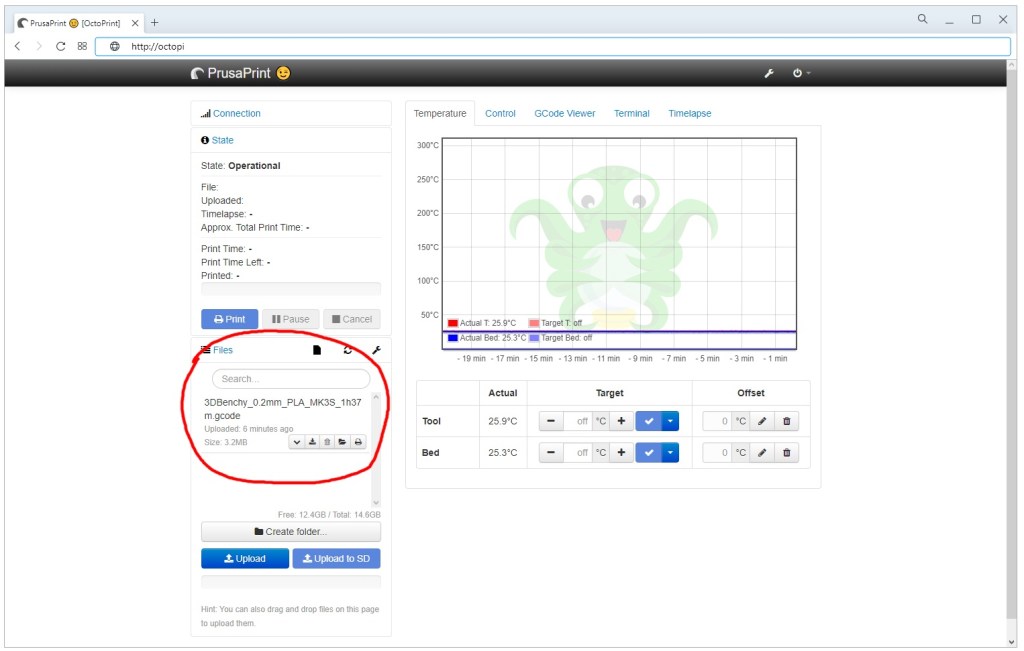The height and width of the screenshot is (651, 1024).
Task: Confirm the Bed target temperature with checkmark
Action: [x=649, y=451]
